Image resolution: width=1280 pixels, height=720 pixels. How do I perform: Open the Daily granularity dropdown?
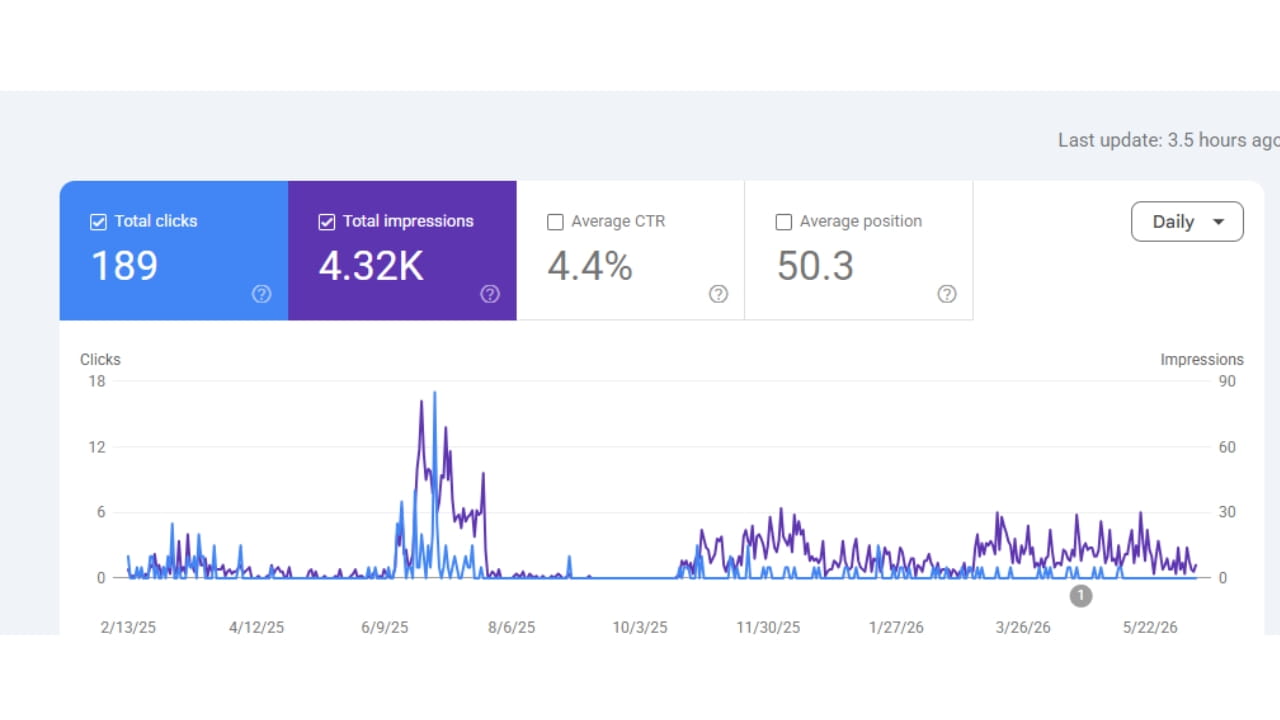click(x=1187, y=222)
